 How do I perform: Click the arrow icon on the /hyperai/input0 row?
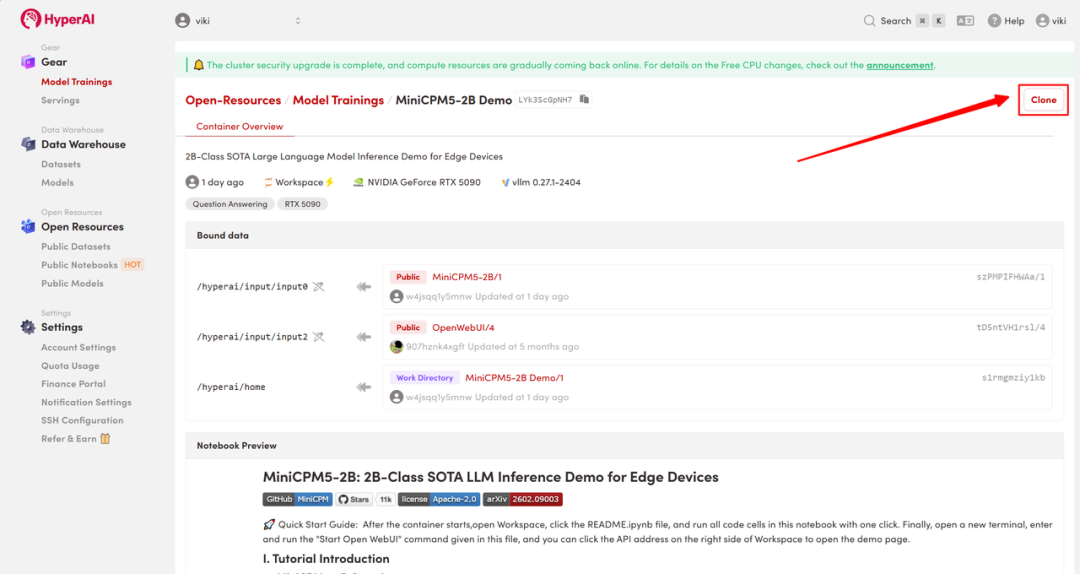[364, 287]
